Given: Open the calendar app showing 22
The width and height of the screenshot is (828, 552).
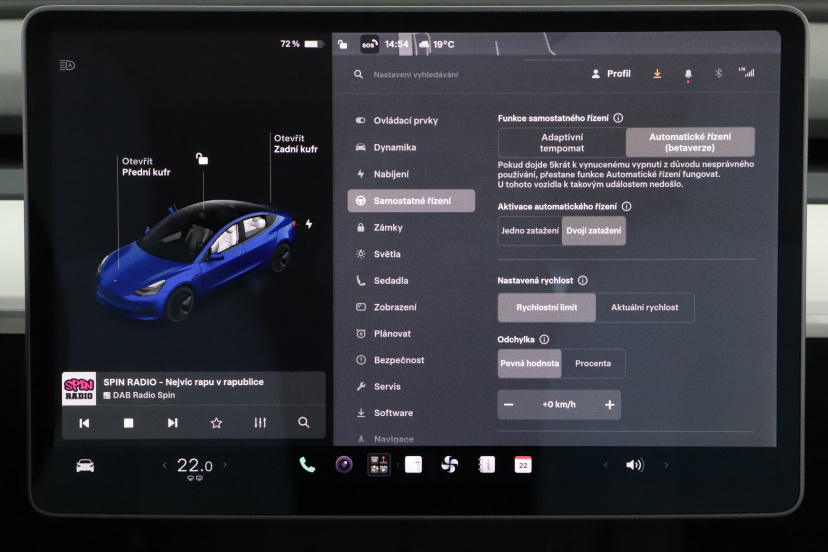Looking at the screenshot, I should [523, 465].
